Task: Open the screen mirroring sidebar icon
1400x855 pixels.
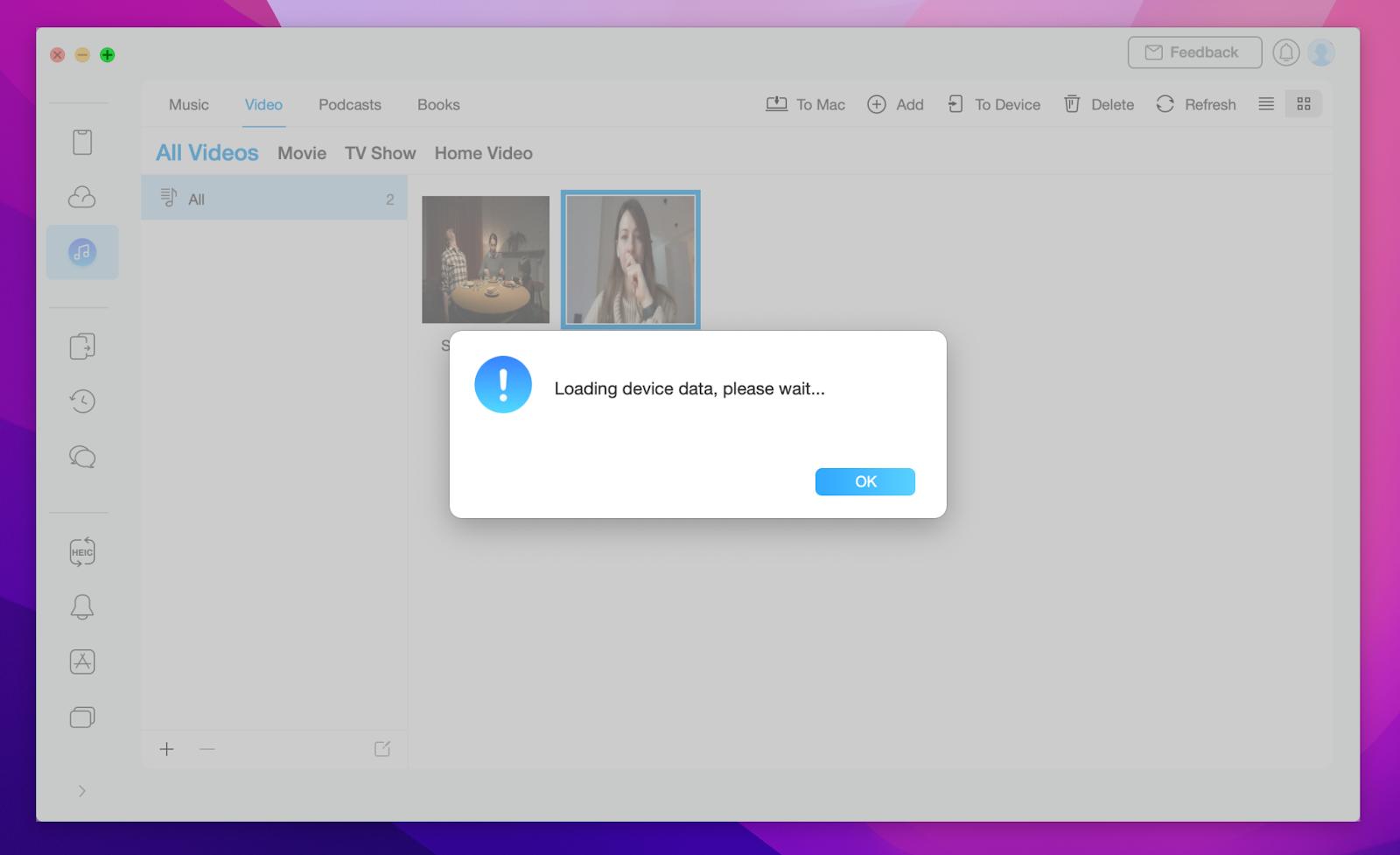Action: coord(82,718)
